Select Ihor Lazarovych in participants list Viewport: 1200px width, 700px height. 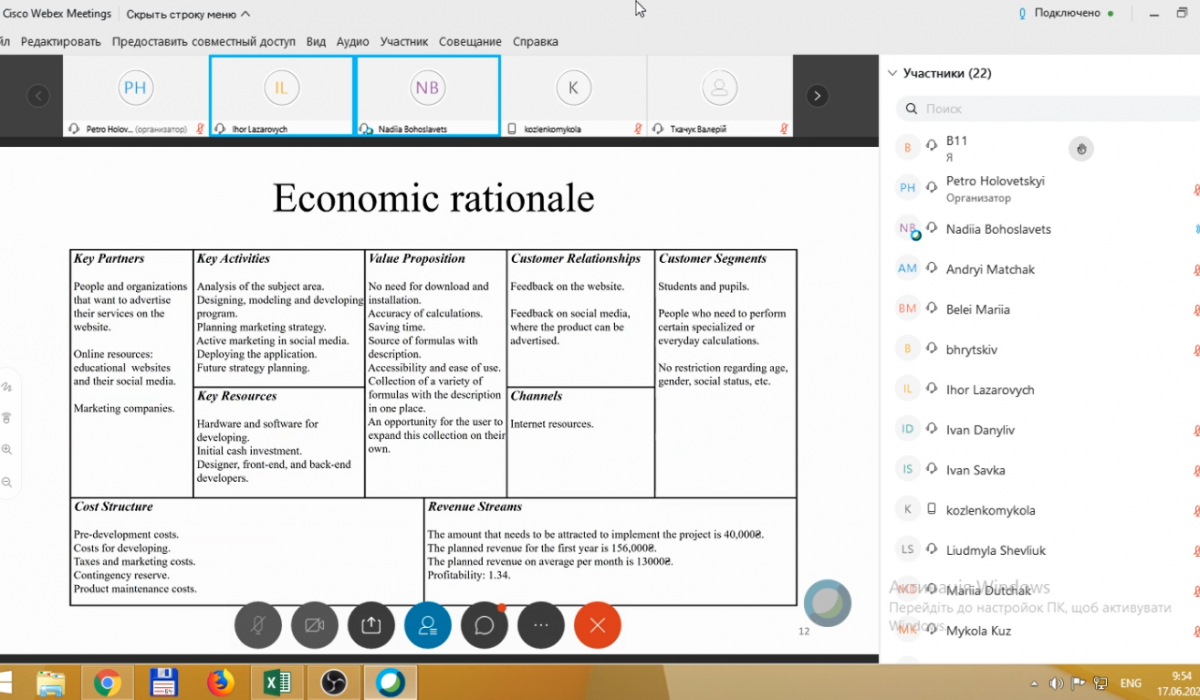(x=989, y=390)
